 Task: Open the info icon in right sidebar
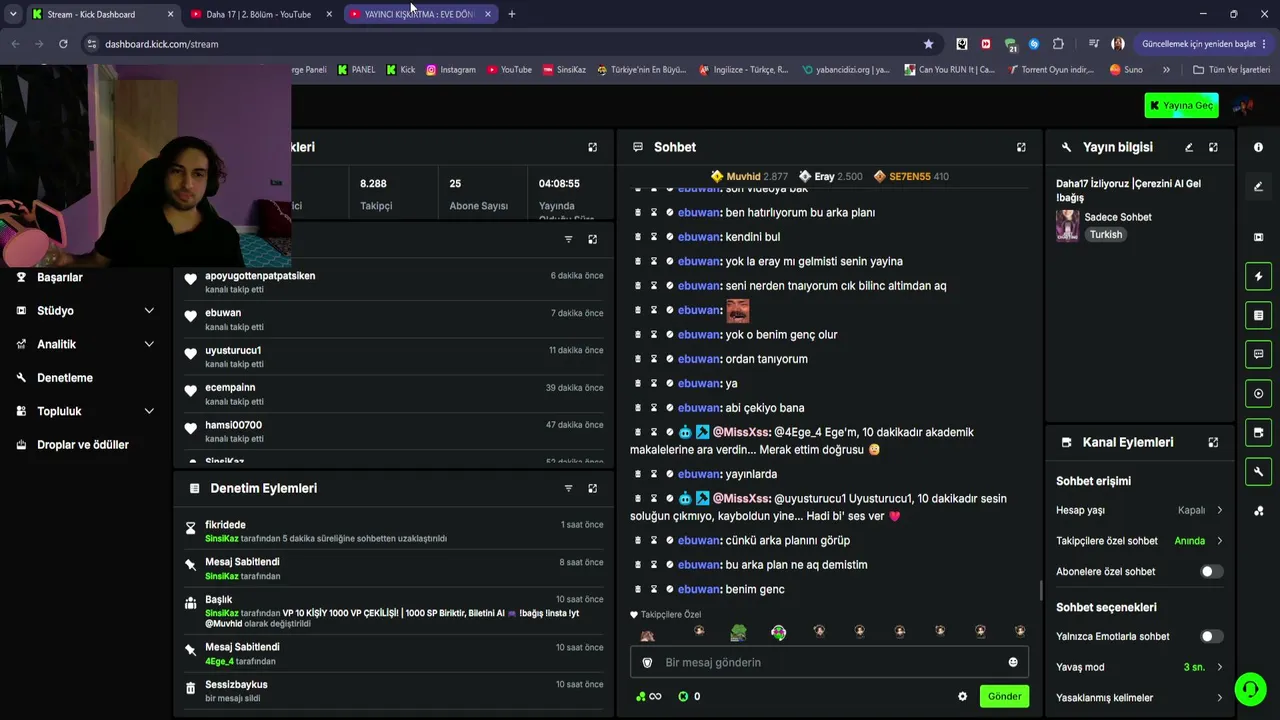[1258, 147]
